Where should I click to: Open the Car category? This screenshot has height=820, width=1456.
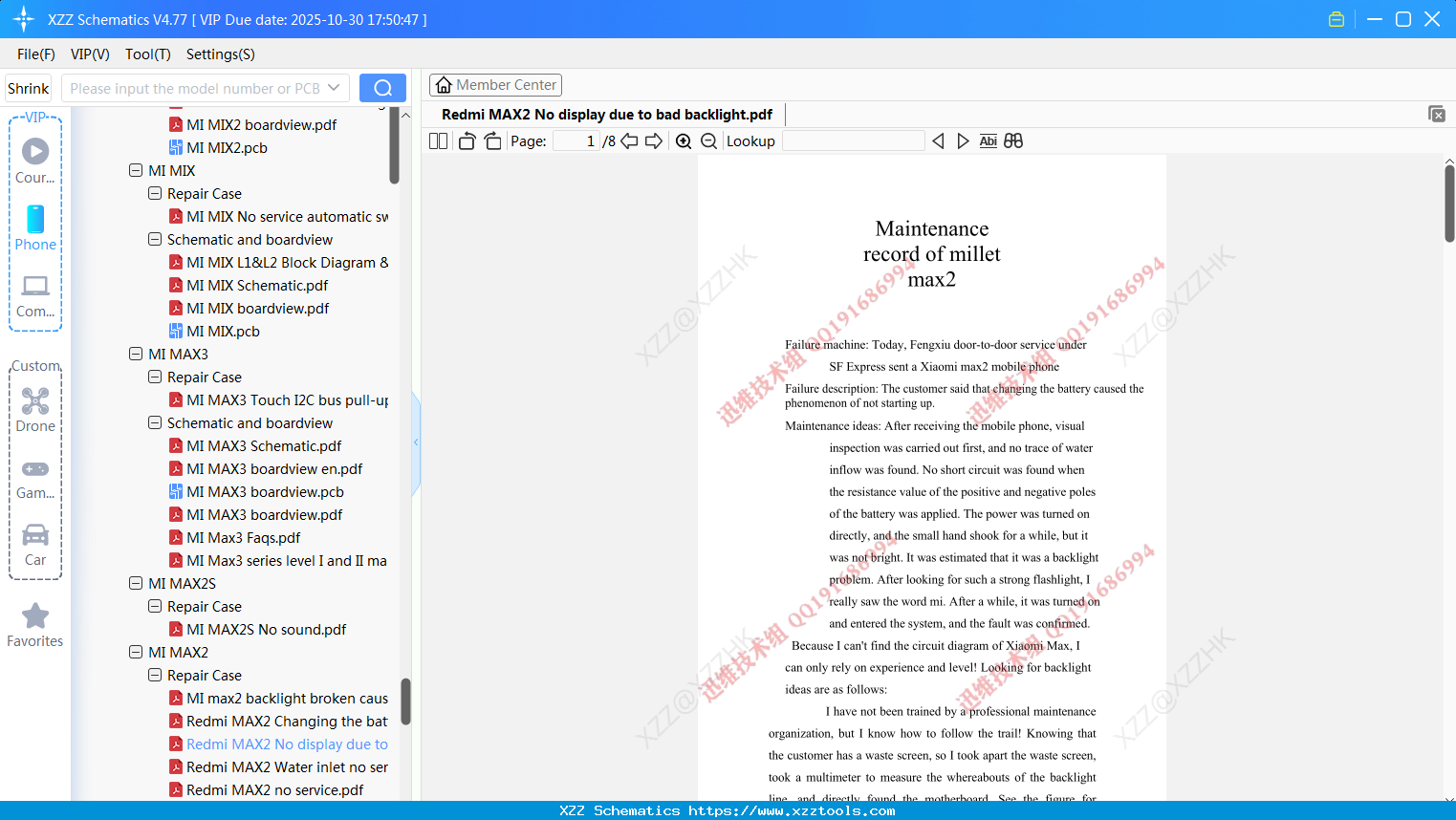(x=35, y=545)
